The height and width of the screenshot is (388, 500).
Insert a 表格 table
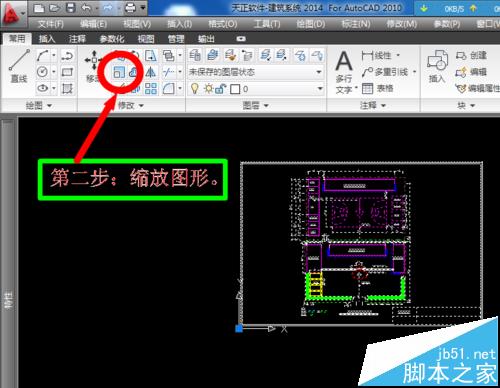click(x=378, y=88)
